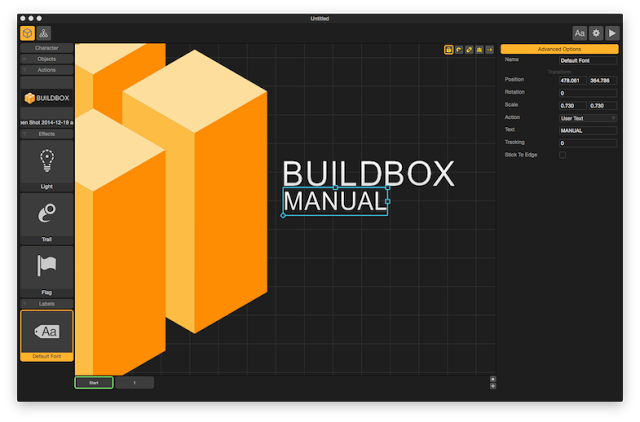The image size is (640, 422).
Task: Click the Advanced Options button
Action: 559,49
